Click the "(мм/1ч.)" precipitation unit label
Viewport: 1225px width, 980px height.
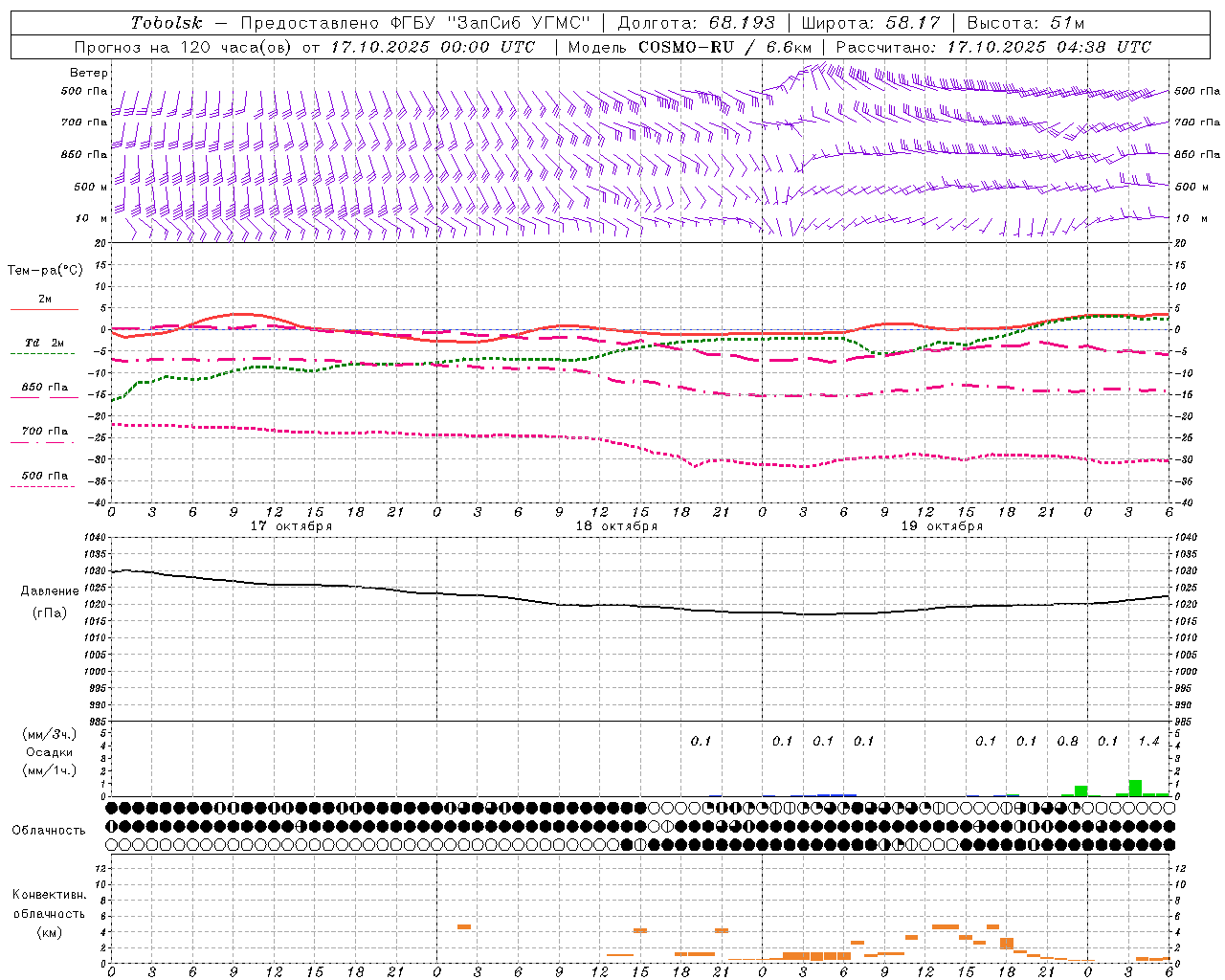(x=50, y=770)
